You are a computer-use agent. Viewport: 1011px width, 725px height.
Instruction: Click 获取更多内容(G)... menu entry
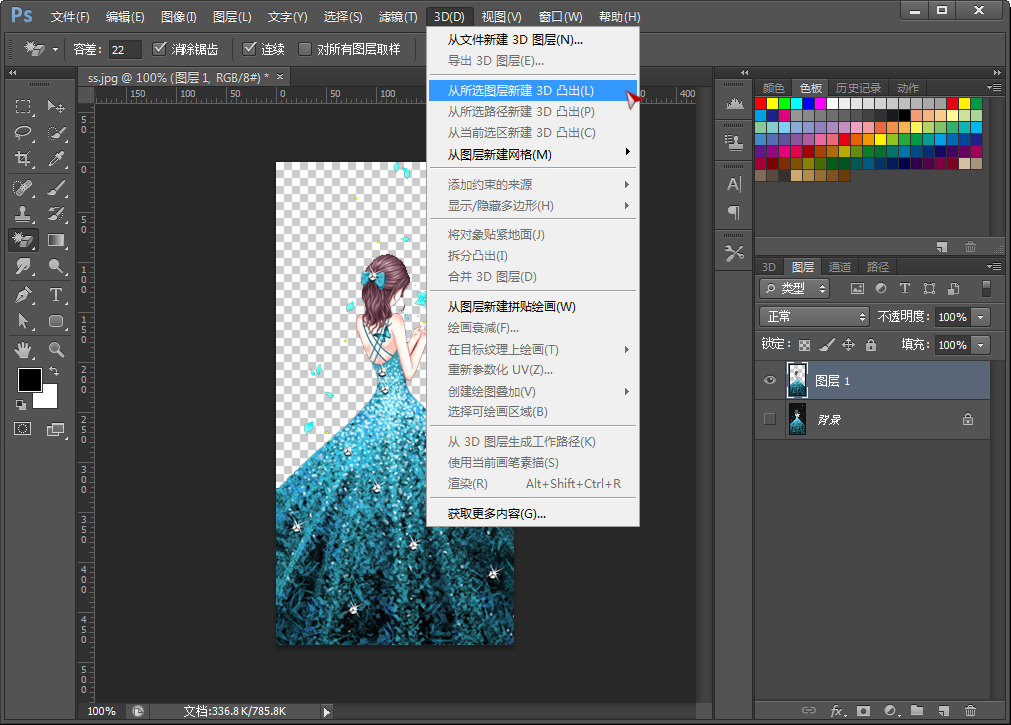[496, 514]
